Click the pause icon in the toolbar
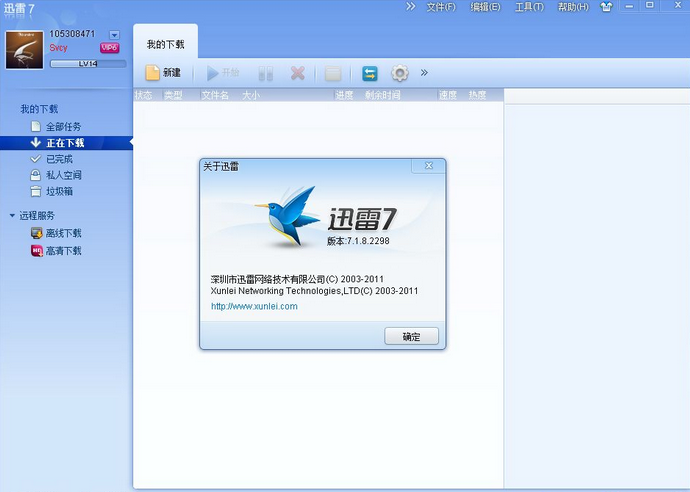This screenshot has height=492, width=690. (265, 73)
